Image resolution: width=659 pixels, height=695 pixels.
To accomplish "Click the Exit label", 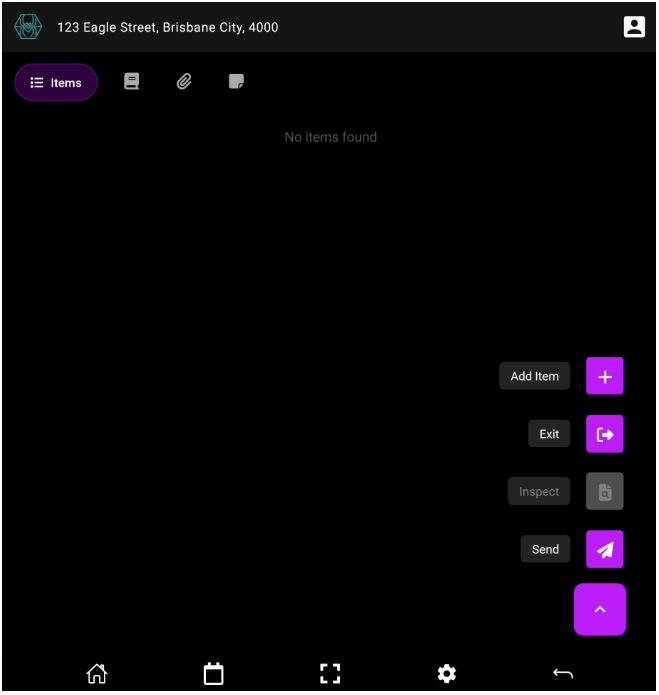I will (x=549, y=434).
